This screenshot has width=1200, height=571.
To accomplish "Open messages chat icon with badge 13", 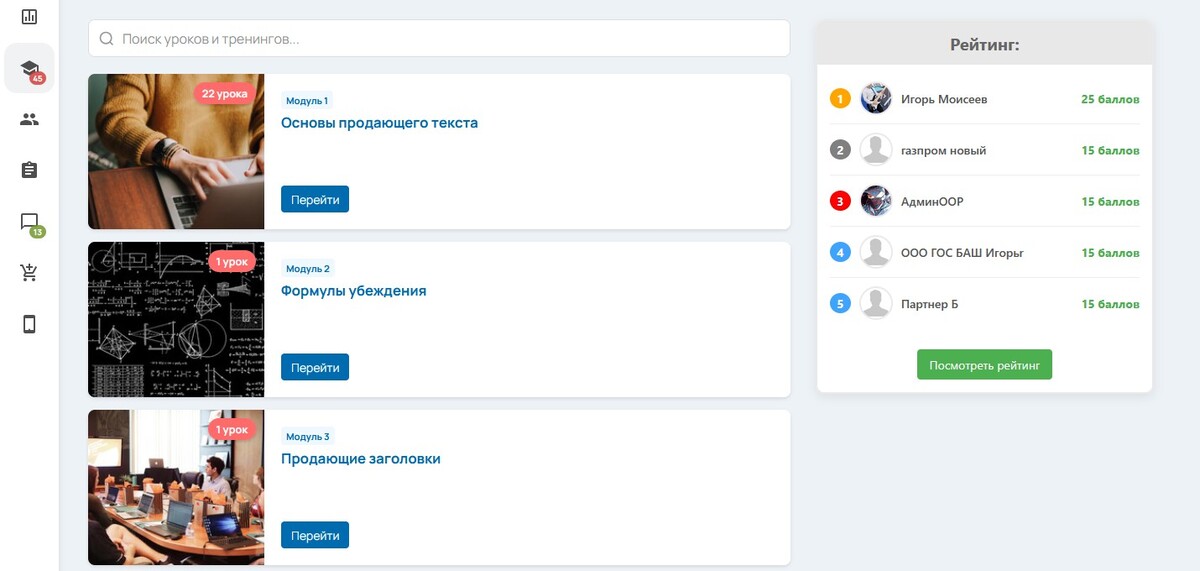I will (x=29, y=222).
